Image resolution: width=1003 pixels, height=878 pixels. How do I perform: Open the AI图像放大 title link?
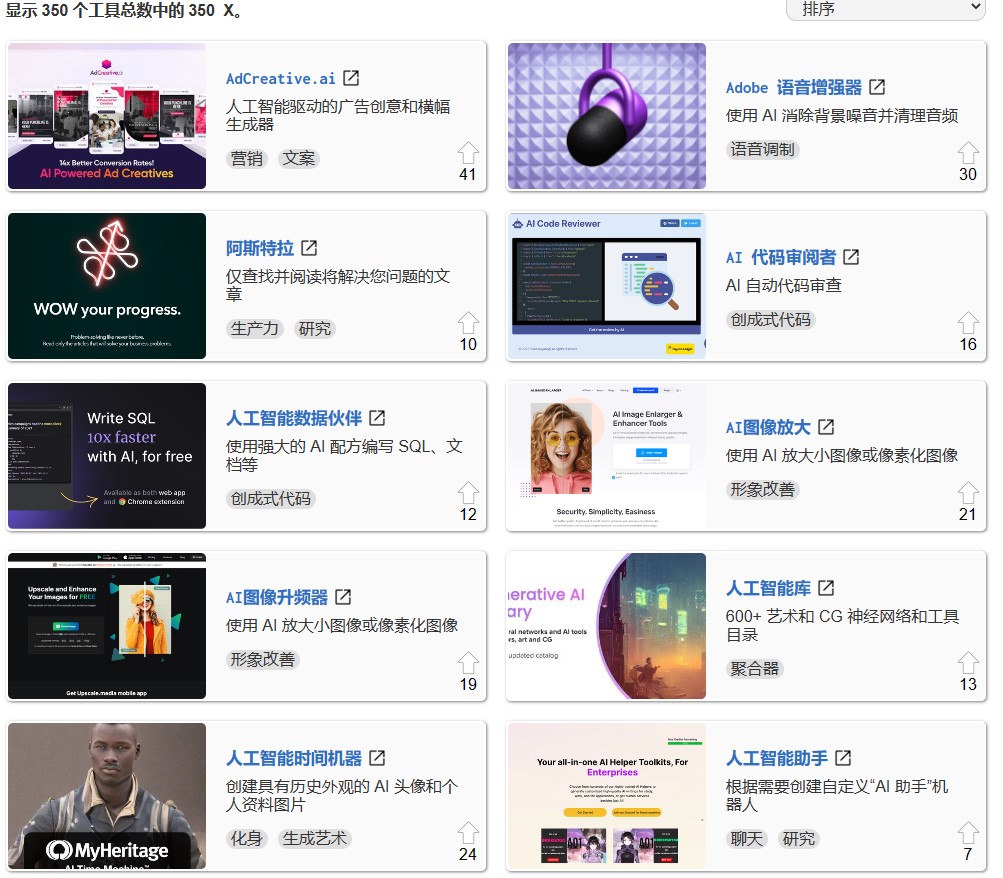[x=768, y=427]
